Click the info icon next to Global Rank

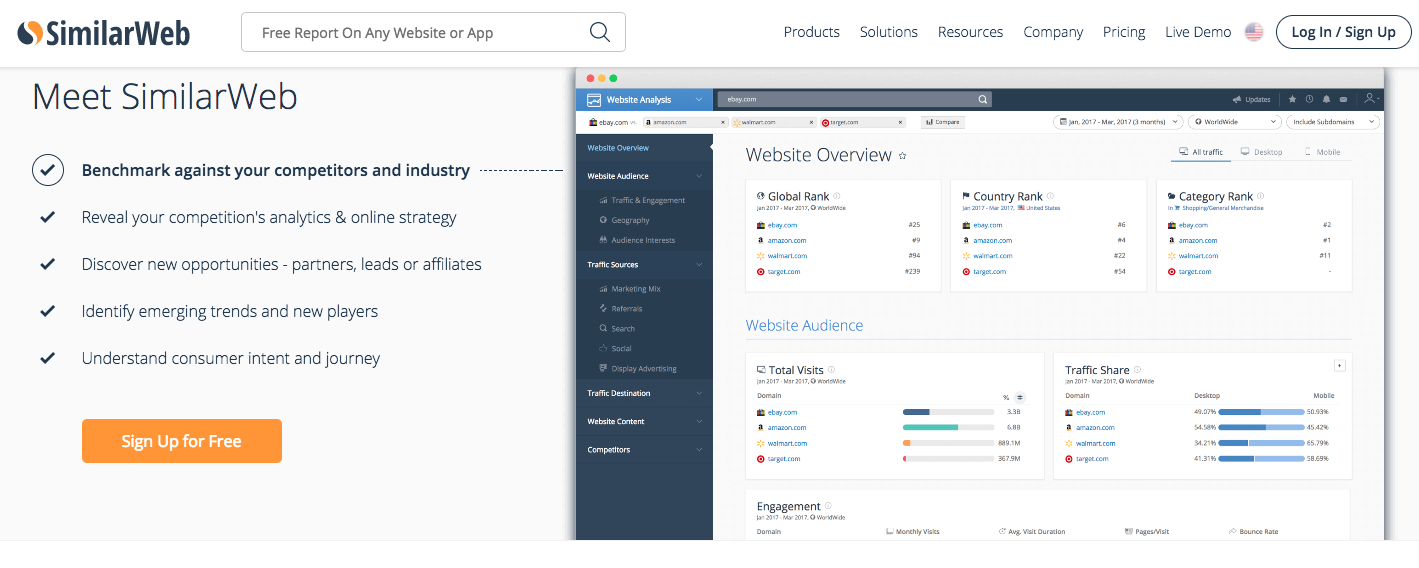pyautogui.click(x=837, y=196)
